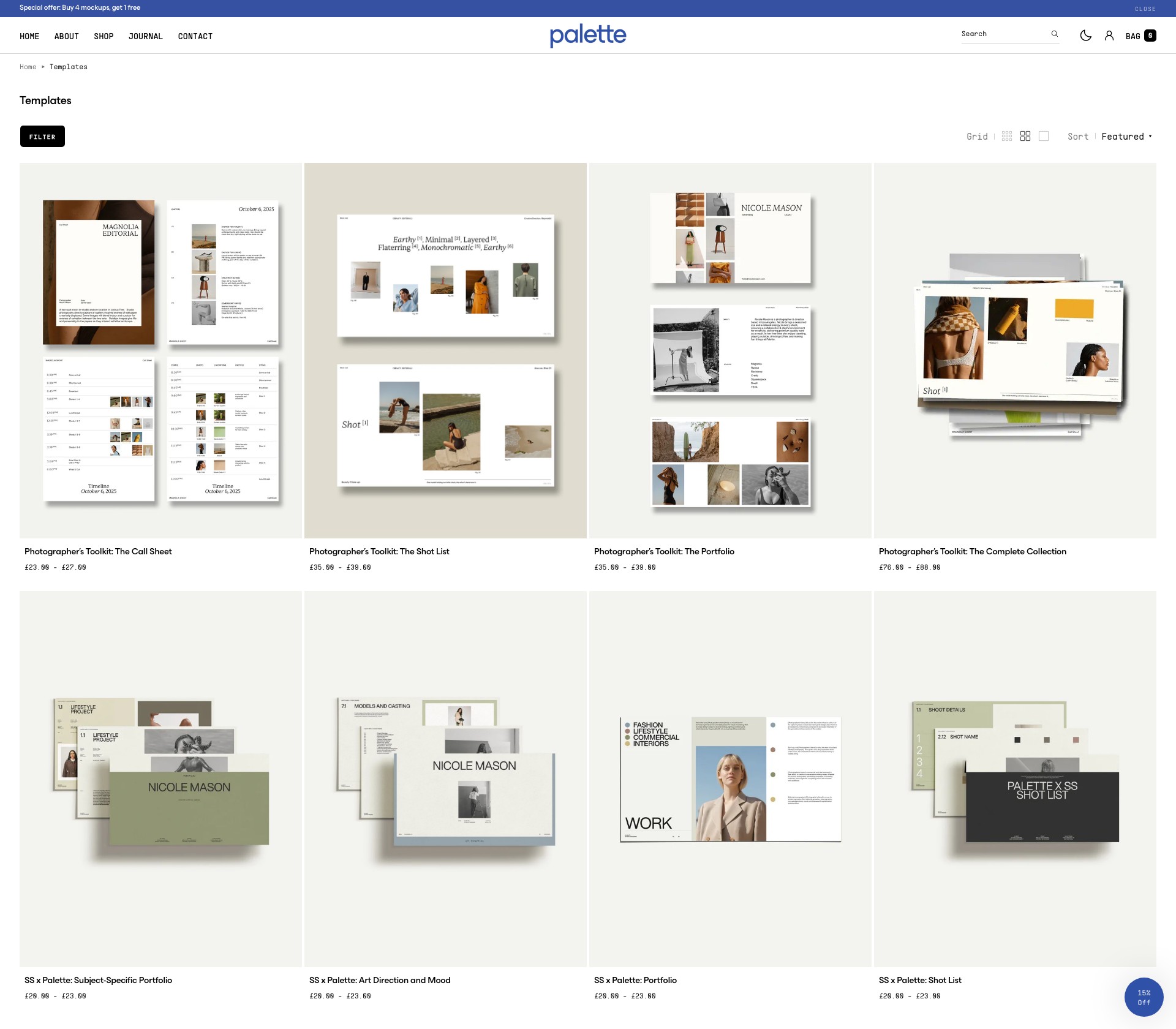Click title SS x Palette: Portfolio
Screen dimensions: 1176x1029
point(635,980)
